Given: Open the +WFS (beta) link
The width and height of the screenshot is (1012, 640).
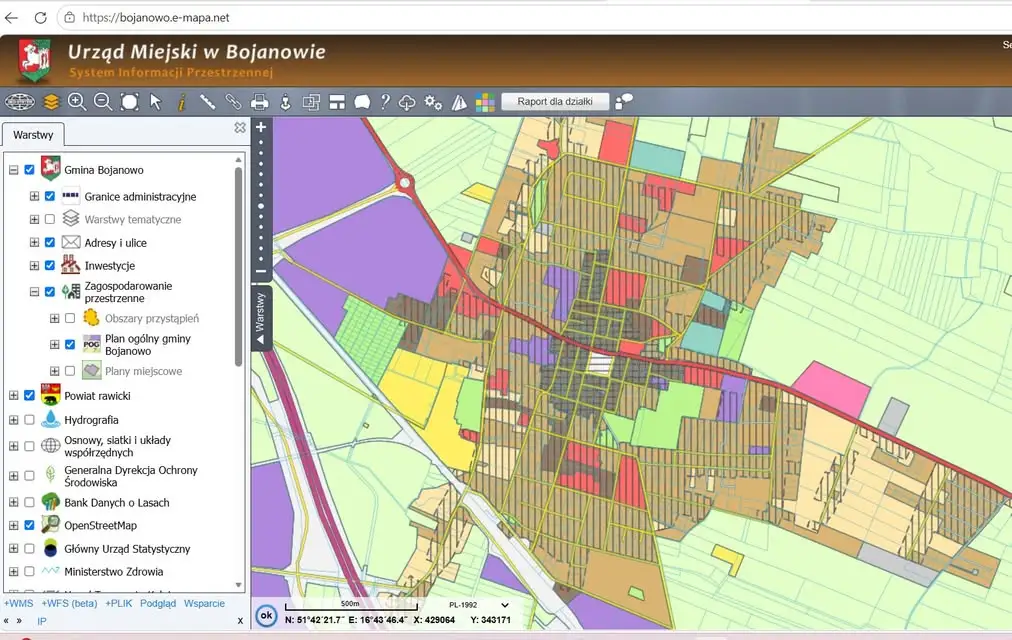Looking at the screenshot, I should click(69, 603).
